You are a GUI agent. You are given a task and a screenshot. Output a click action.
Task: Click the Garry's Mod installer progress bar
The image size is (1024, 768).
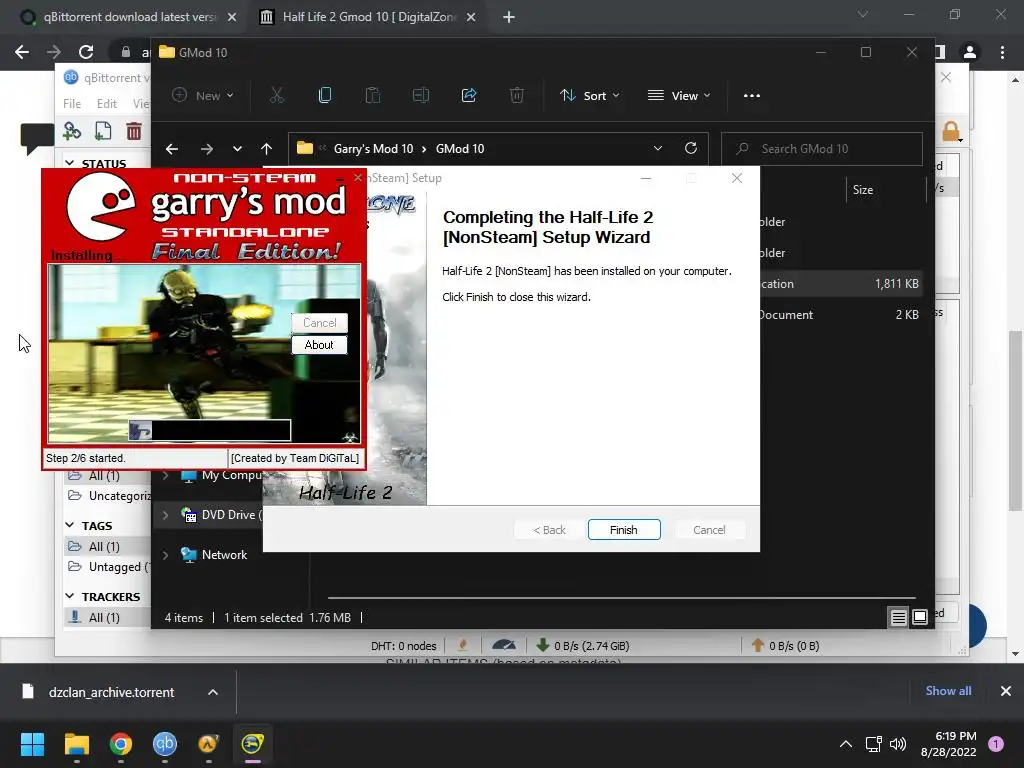[210, 430]
